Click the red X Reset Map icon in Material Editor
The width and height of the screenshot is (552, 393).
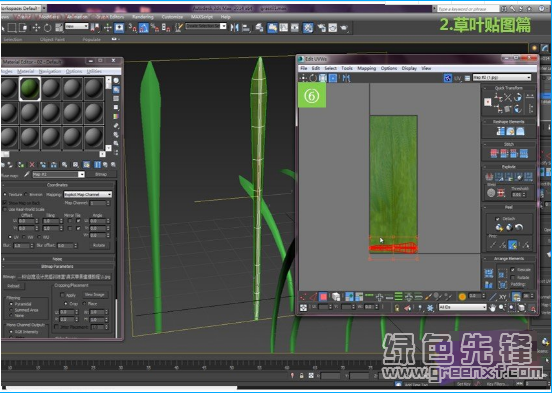[x=32, y=164]
